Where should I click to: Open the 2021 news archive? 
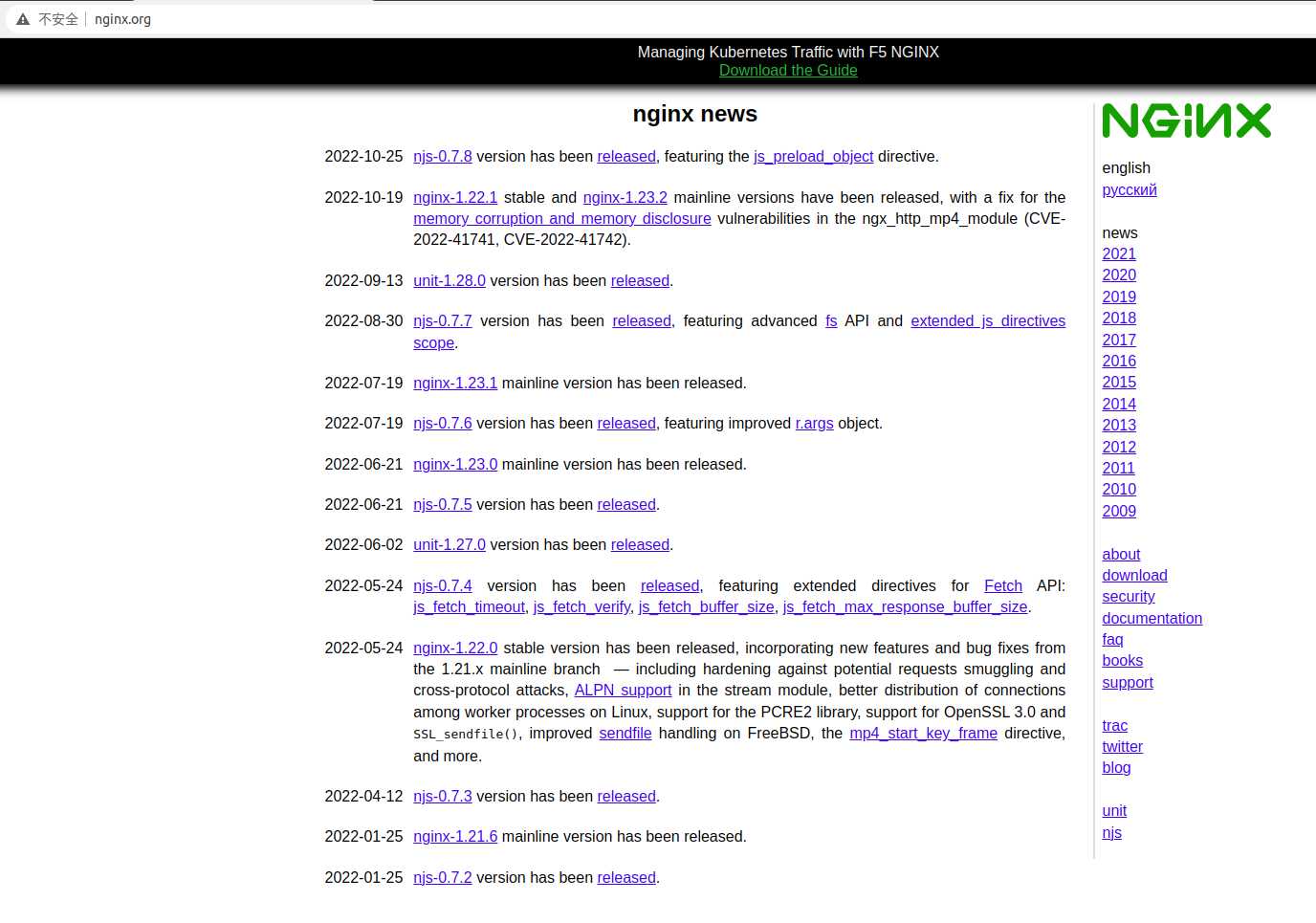click(x=1119, y=254)
